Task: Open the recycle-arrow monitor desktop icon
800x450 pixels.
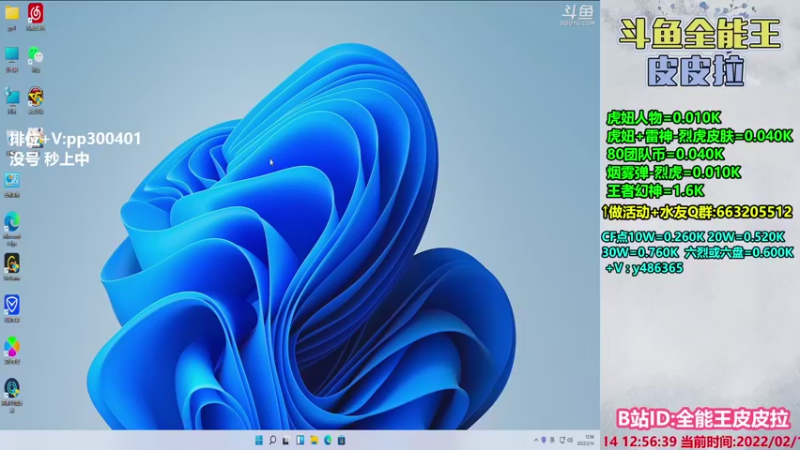Action: tap(12, 100)
